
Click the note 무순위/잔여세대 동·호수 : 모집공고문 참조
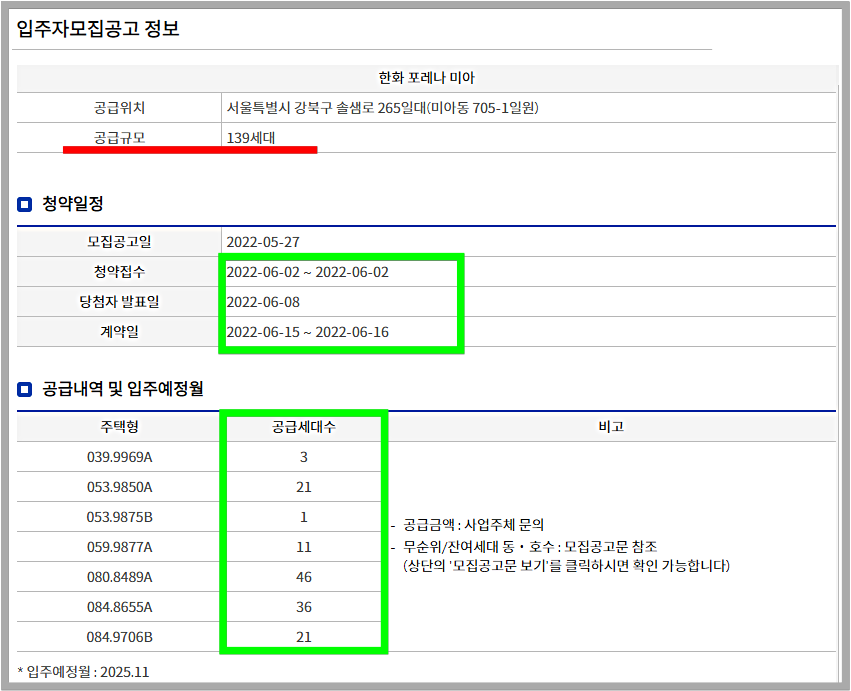pyautogui.click(x=530, y=547)
